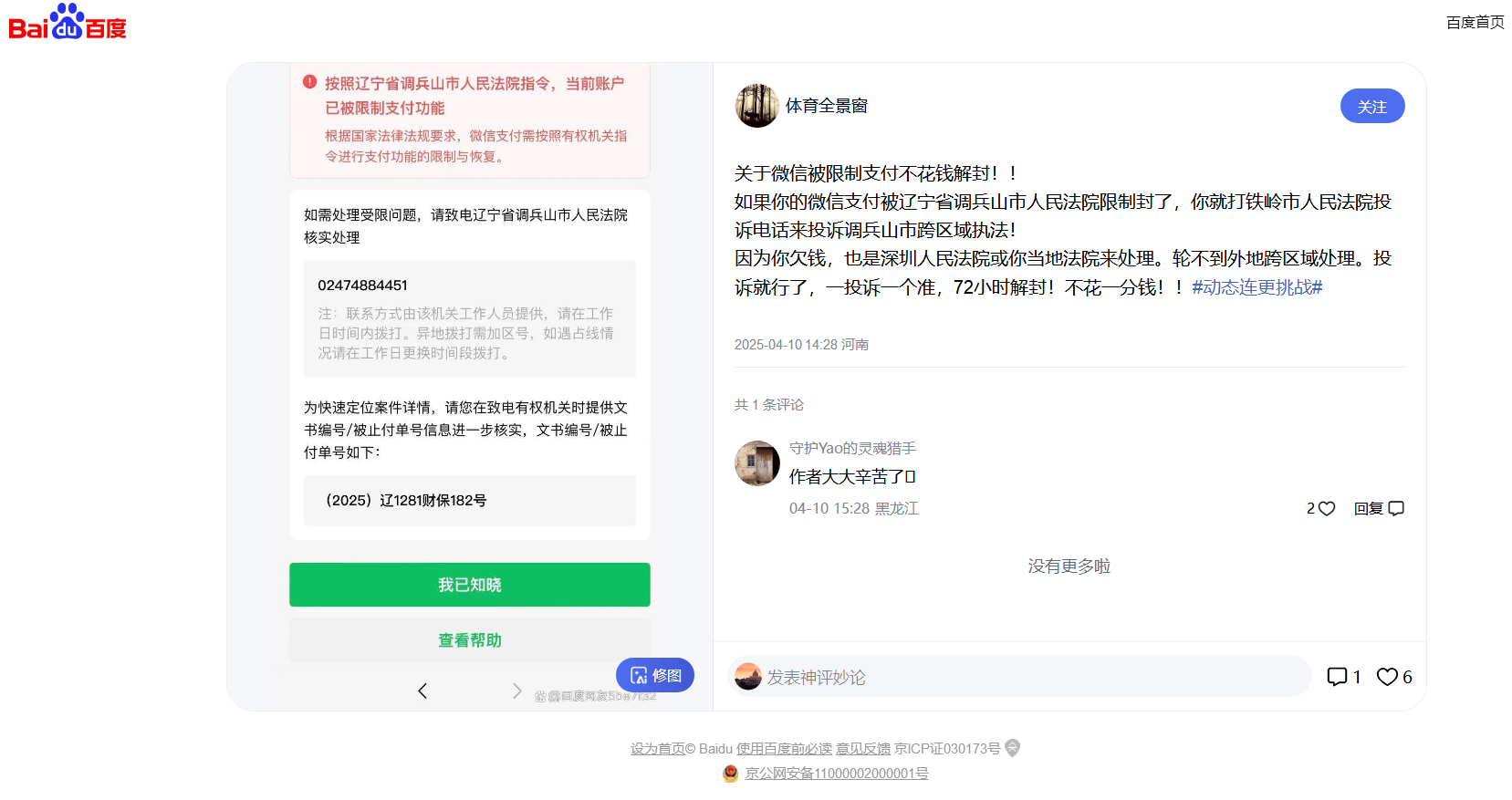The image size is (1512, 800).
Task: Click the police badge icon in footer
Action: pyautogui.click(x=730, y=773)
